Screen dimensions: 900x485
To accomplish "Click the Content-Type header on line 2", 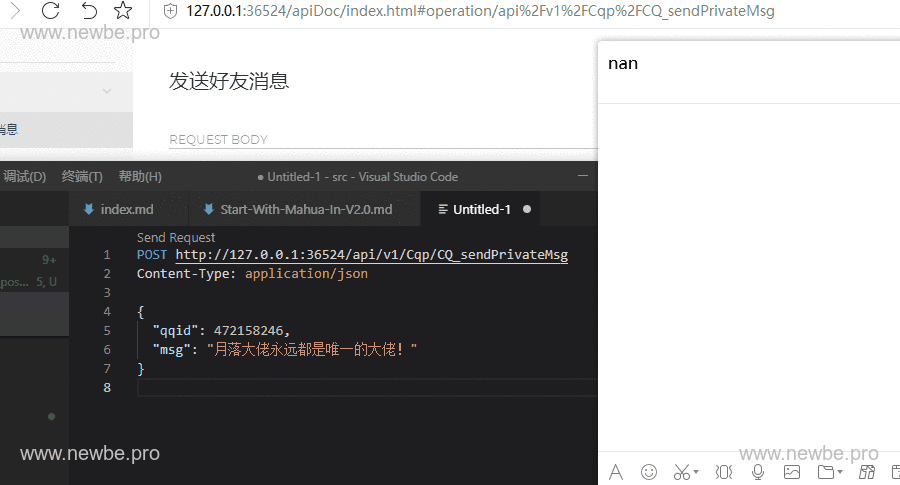I will 186,274.
